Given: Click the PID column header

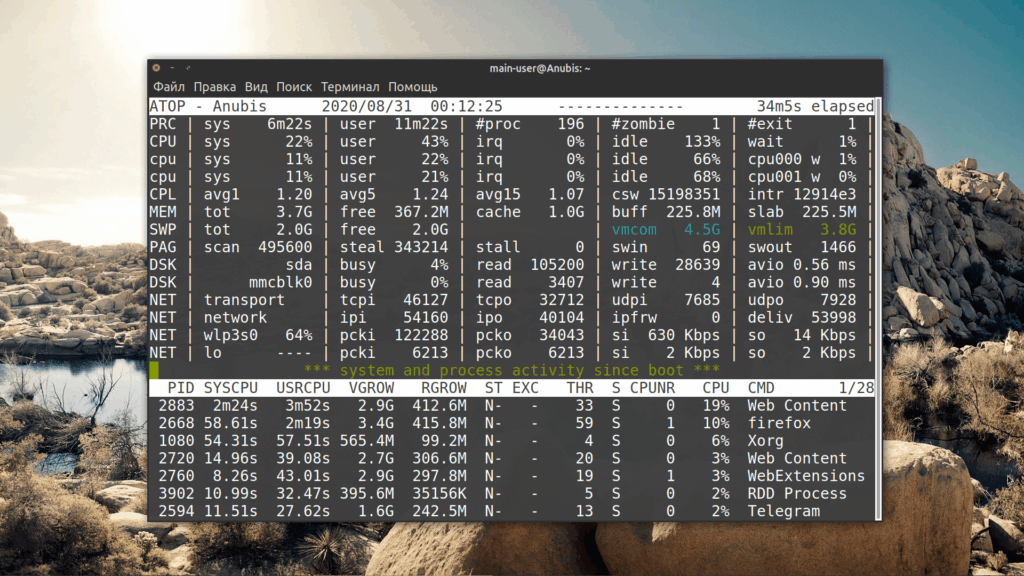Looking at the screenshot, I should pos(181,387).
